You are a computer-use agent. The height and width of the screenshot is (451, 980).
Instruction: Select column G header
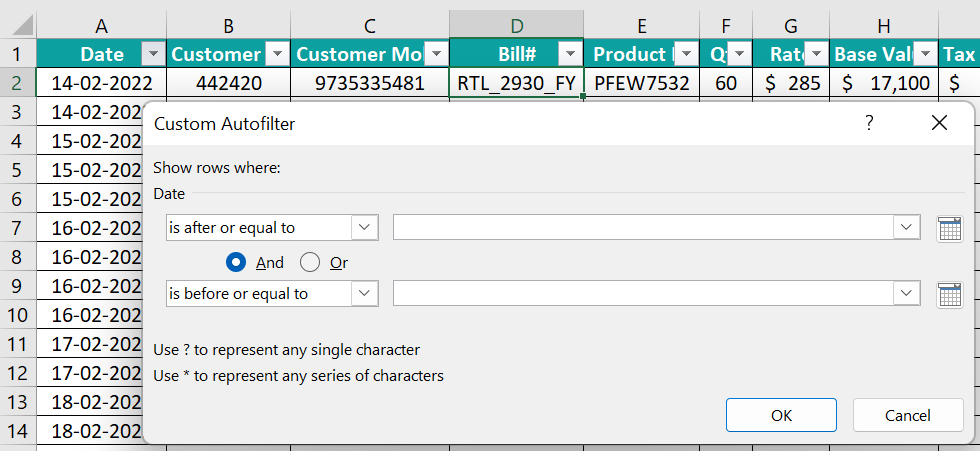(791, 26)
